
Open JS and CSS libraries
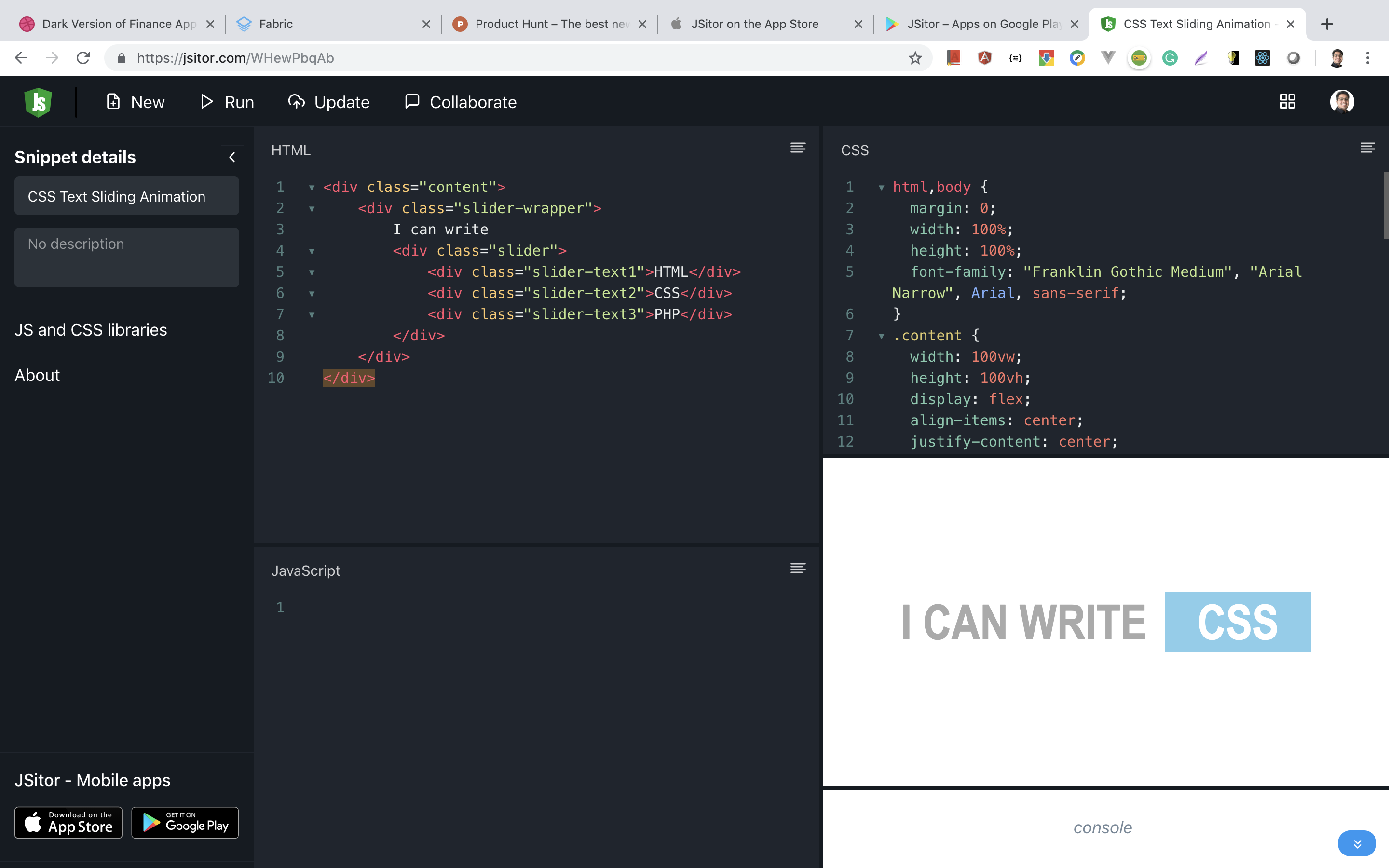(90, 329)
